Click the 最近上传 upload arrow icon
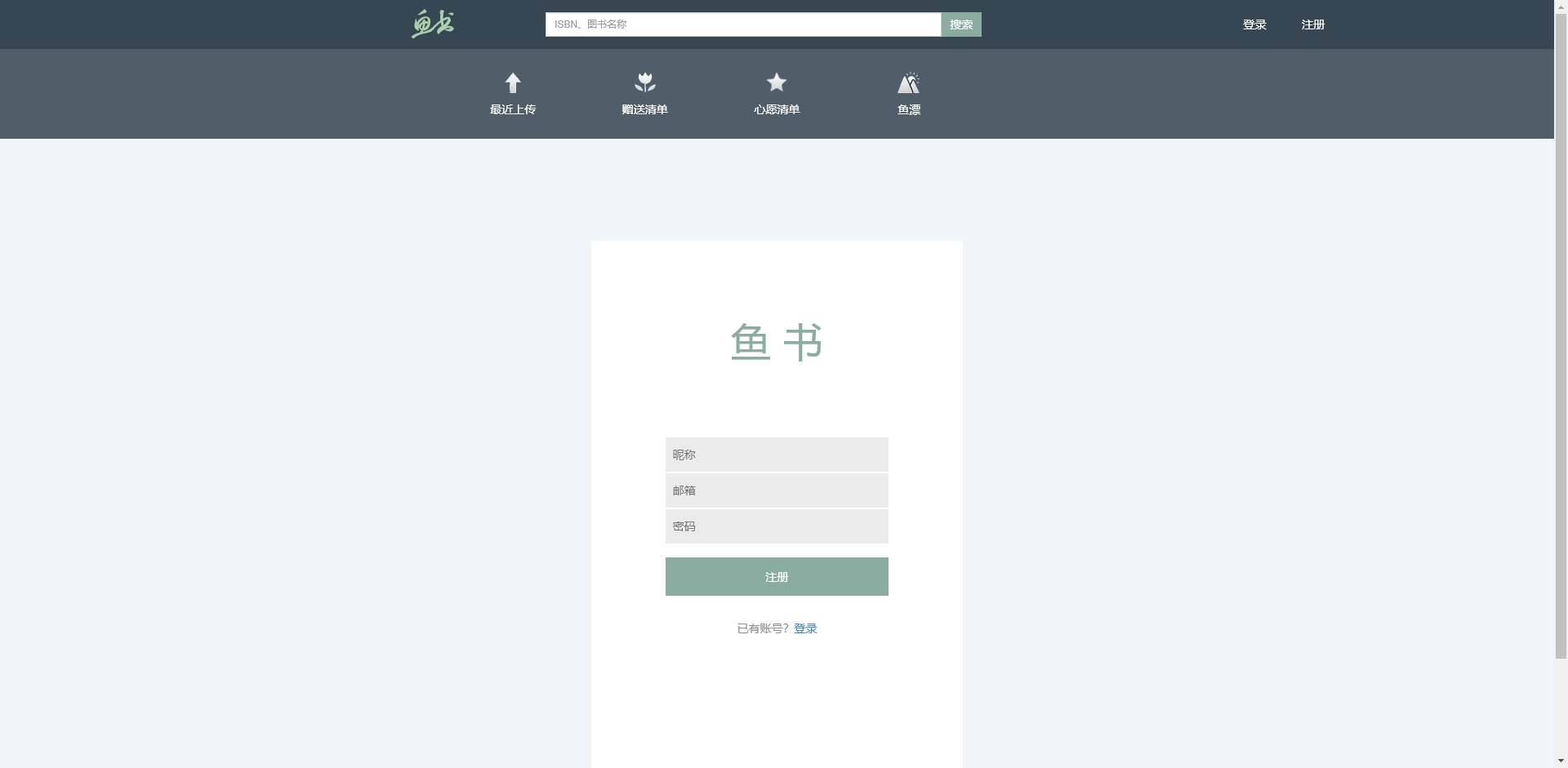 513,82
